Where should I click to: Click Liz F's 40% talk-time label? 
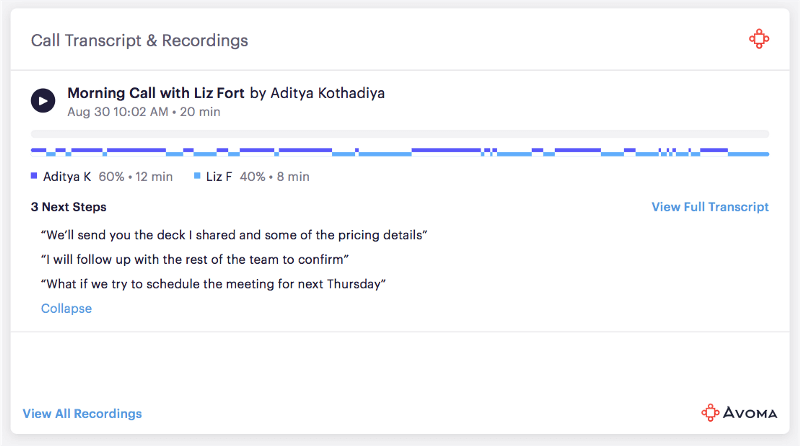click(273, 177)
